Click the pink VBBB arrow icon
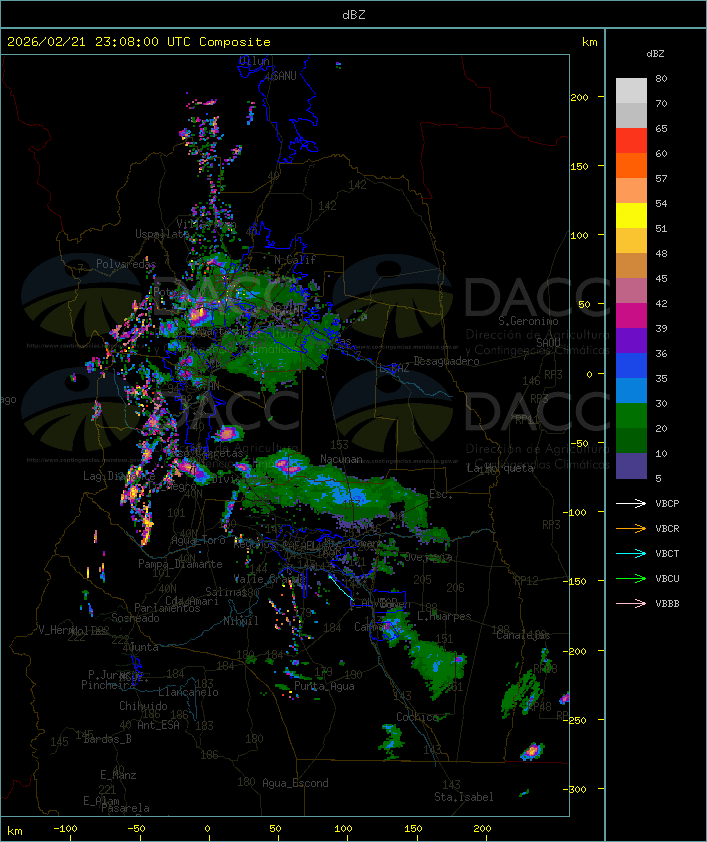Image resolution: width=707 pixels, height=842 pixels. tap(631, 603)
